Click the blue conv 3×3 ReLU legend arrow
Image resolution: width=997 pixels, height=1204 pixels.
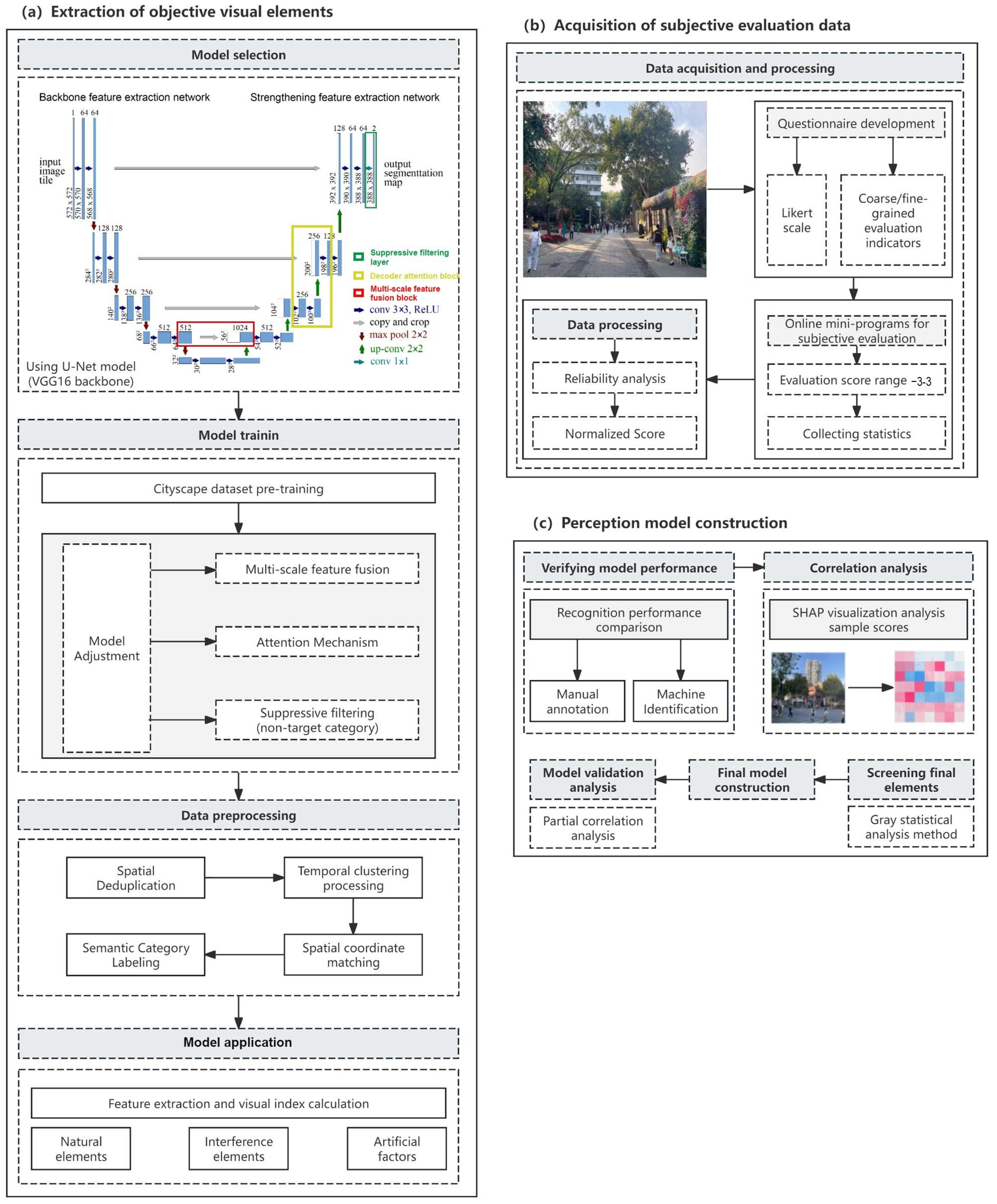[x=359, y=310]
